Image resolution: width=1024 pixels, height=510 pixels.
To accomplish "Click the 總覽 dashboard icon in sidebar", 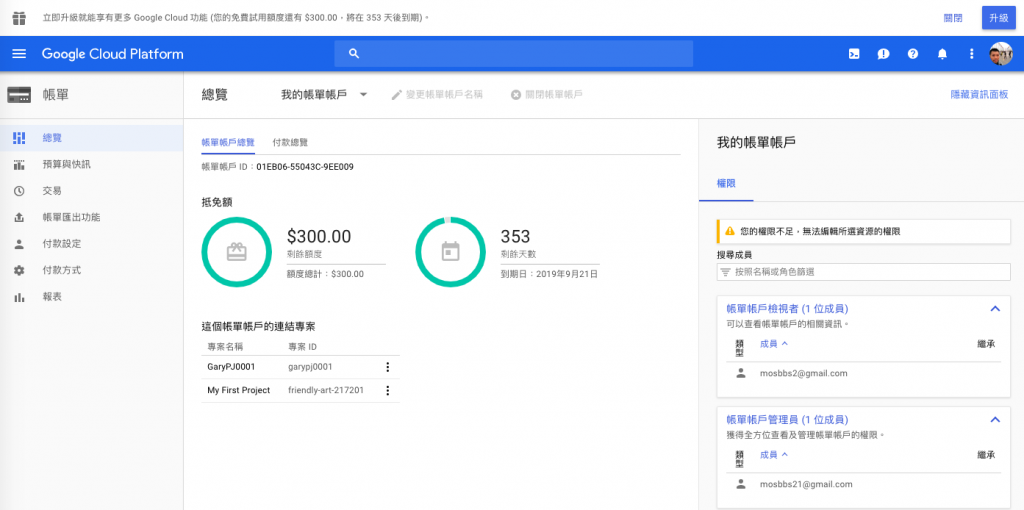I will [19, 138].
